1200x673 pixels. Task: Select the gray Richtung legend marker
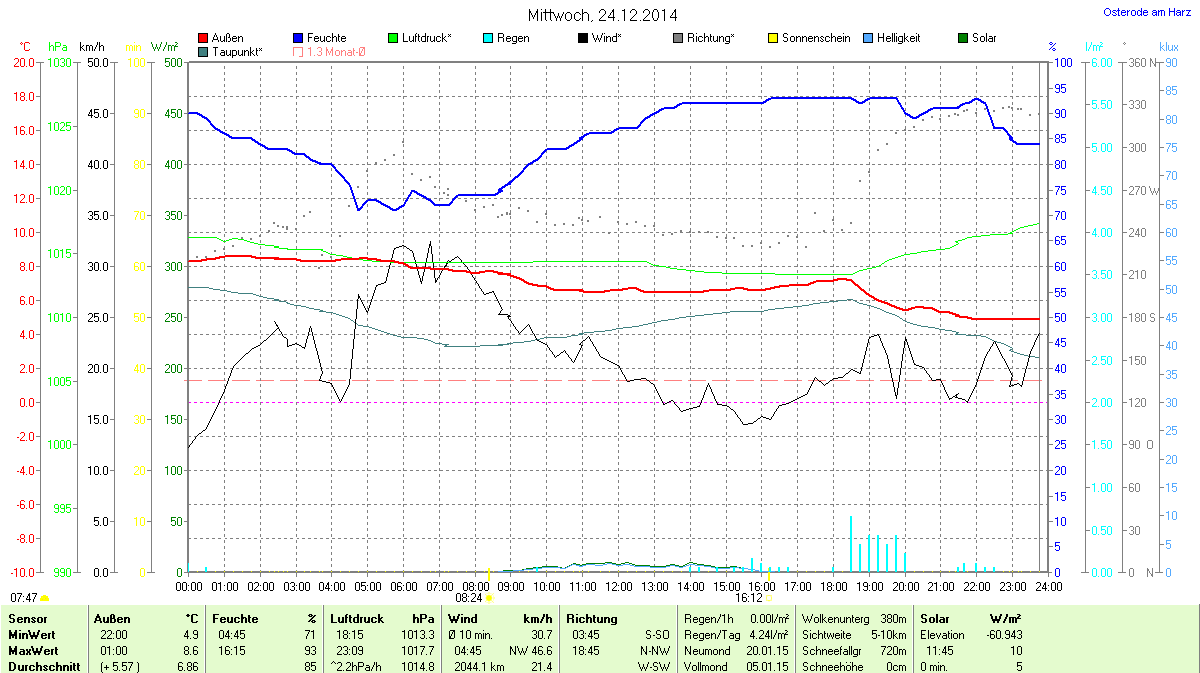point(678,38)
